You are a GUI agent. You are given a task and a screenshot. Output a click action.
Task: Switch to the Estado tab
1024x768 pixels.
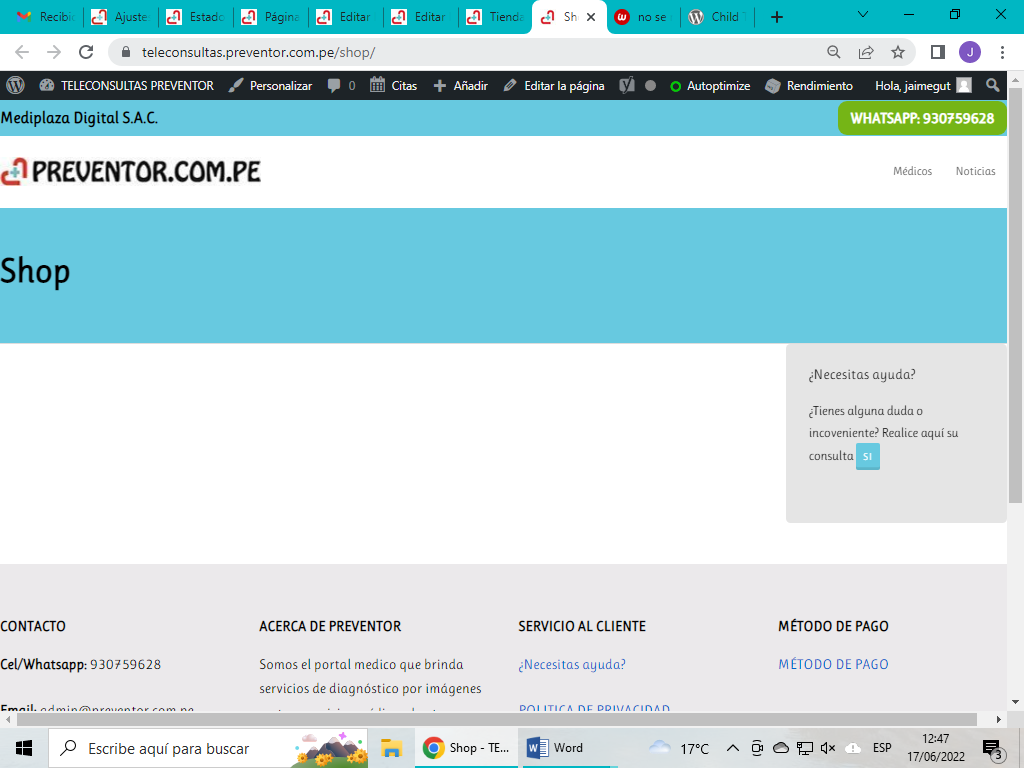pyautogui.click(x=196, y=17)
